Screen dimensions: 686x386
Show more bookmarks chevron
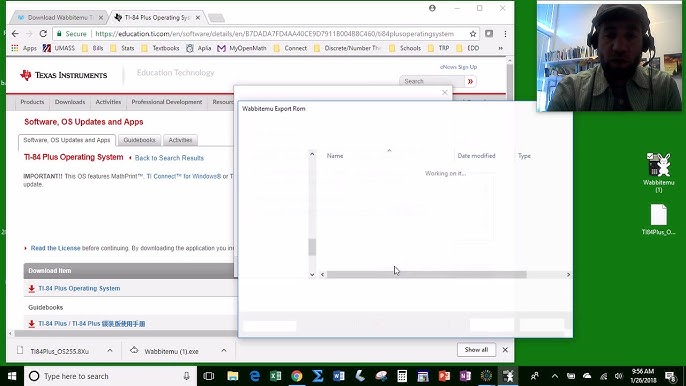pyautogui.click(x=500, y=48)
